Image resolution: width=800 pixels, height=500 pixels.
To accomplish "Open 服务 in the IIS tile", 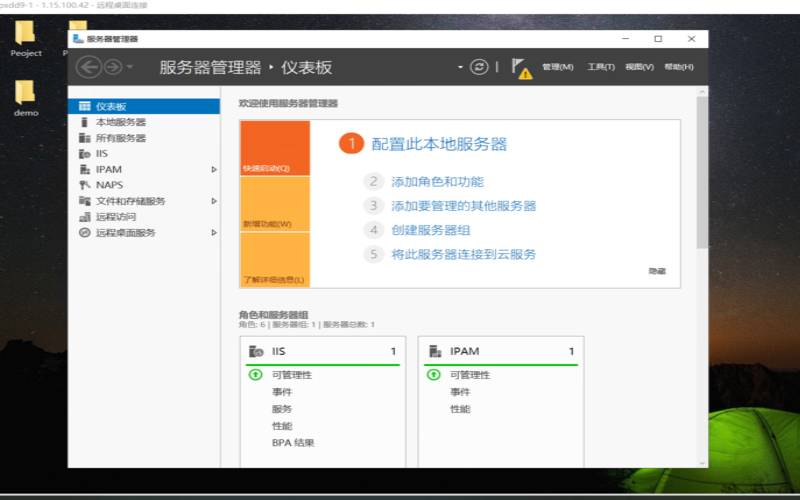I will (282, 409).
